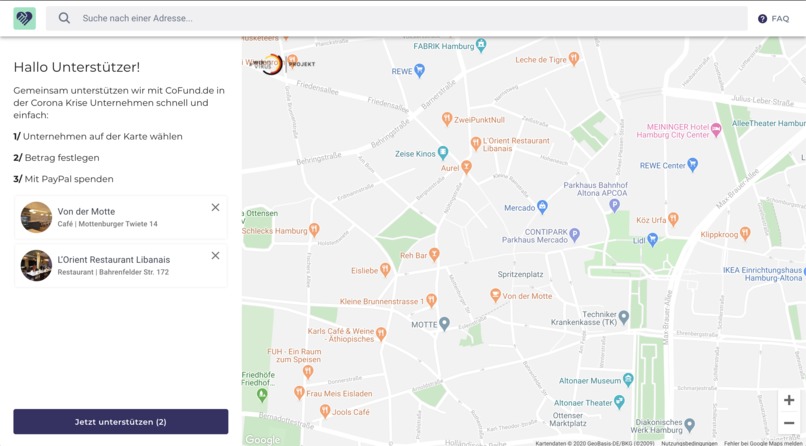This screenshot has width=806, height=446.
Task: Select the Diakonisches Werk Hamburg pin
Action: click(690, 426)
